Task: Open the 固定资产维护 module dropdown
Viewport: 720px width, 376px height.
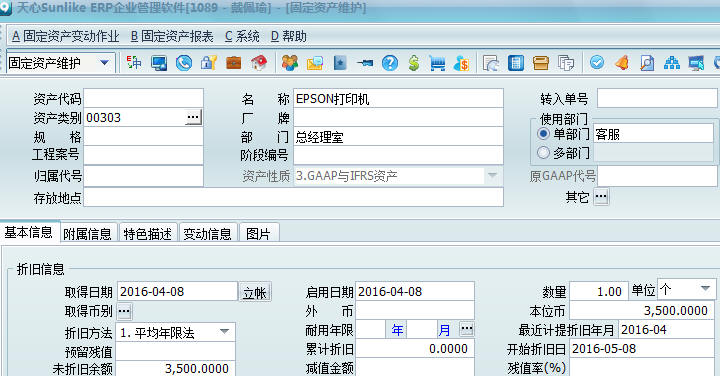Action: [x=104, y=62]
